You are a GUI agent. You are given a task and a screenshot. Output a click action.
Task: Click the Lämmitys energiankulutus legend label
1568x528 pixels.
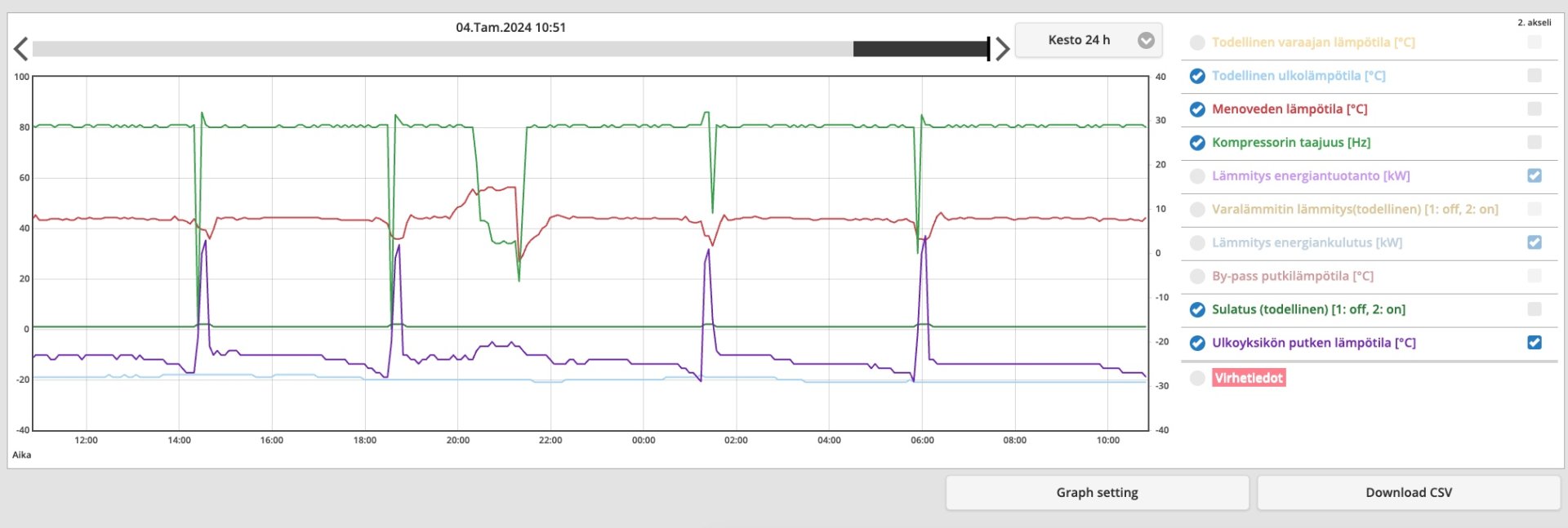point(1307,243)
